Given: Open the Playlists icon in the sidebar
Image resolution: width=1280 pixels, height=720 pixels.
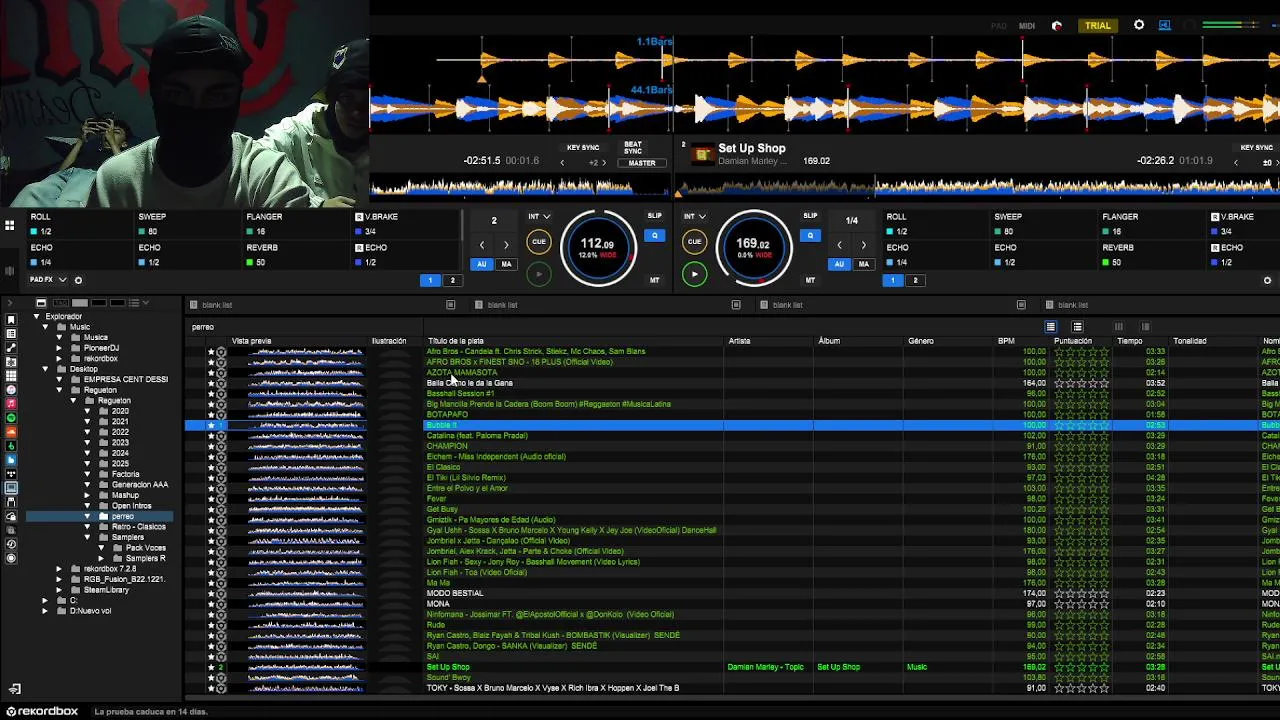Looking at the screenshot, I should pyautogui.click(x=11, y=333).
